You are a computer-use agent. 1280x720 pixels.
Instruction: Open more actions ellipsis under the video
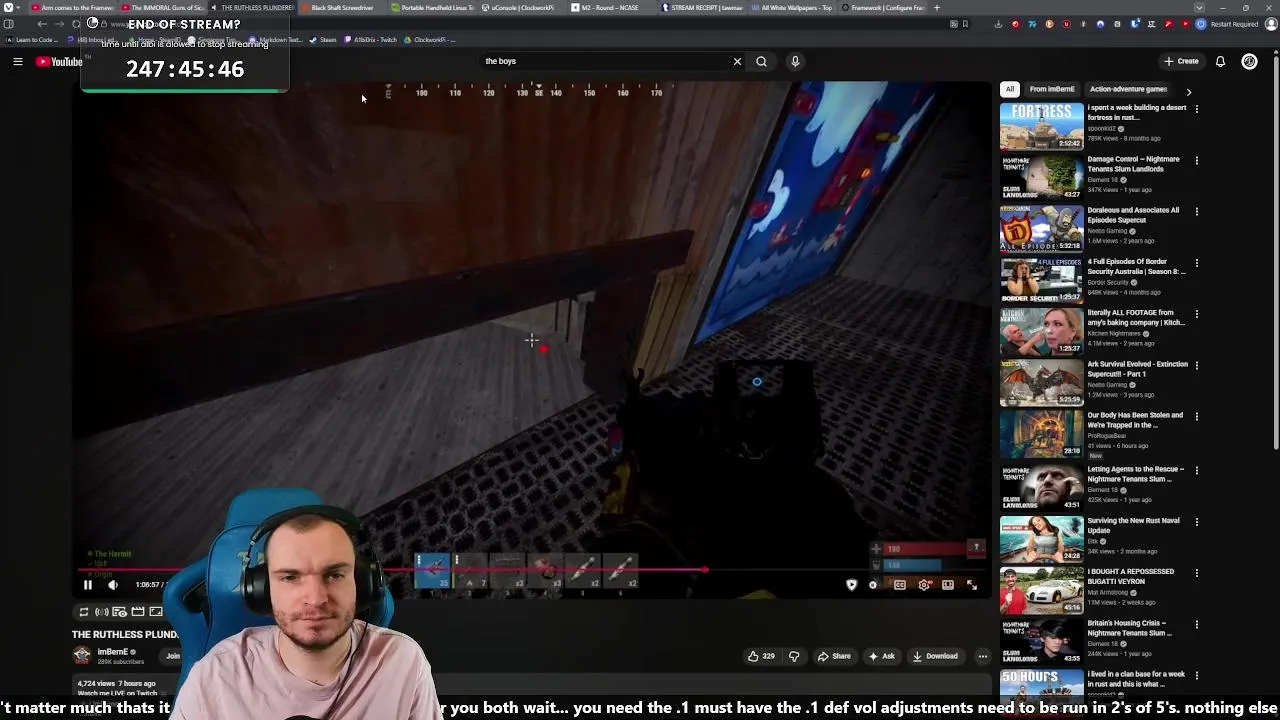click(983, 656)
